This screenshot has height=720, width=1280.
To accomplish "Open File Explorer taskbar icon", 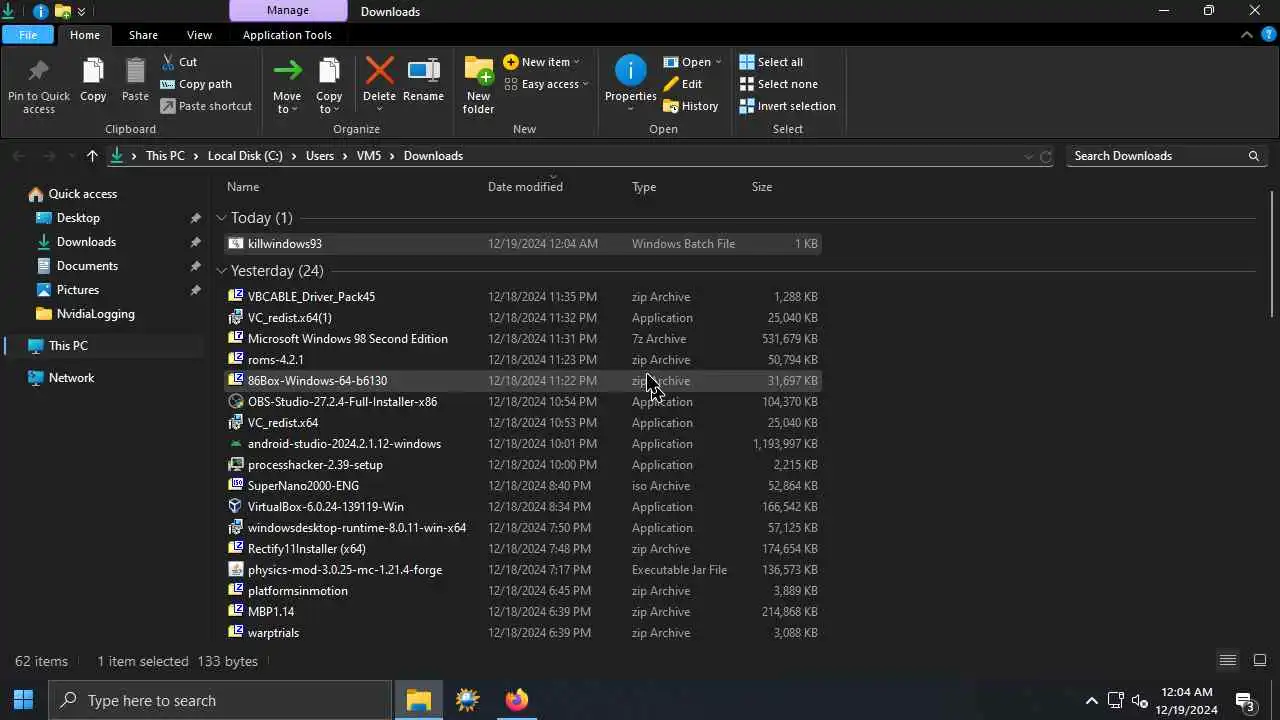I will (x=418, y=700).
